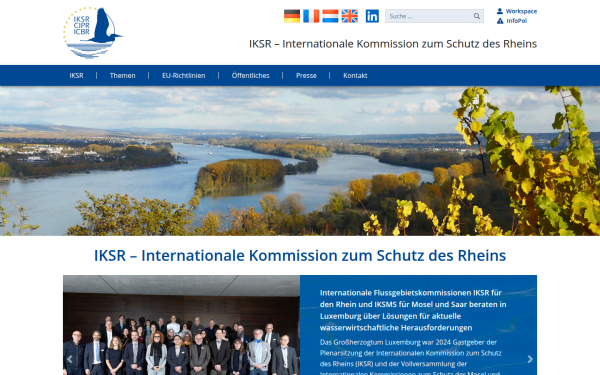
Task: Open the IKSR menu item
Action: pos(77,75)
